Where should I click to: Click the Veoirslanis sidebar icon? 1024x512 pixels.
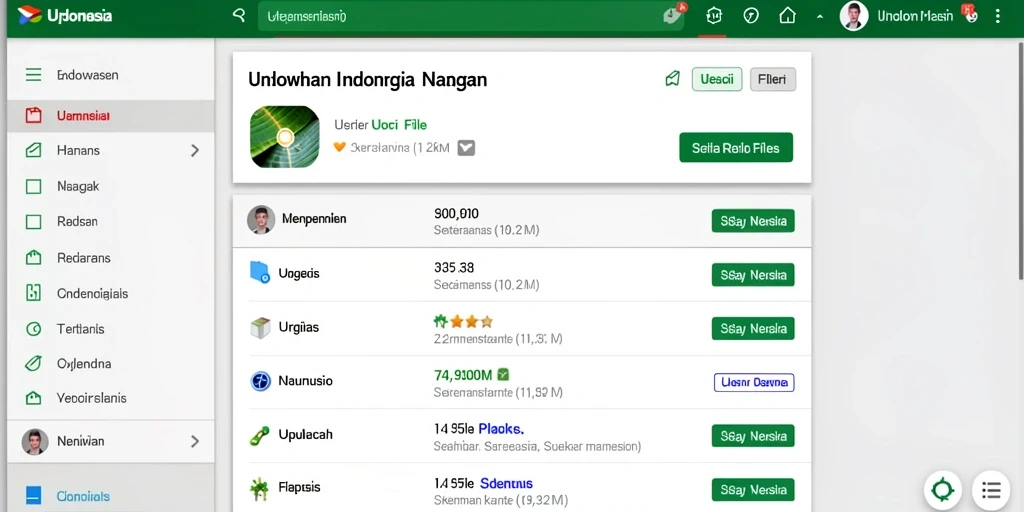(x=33, y=398)
